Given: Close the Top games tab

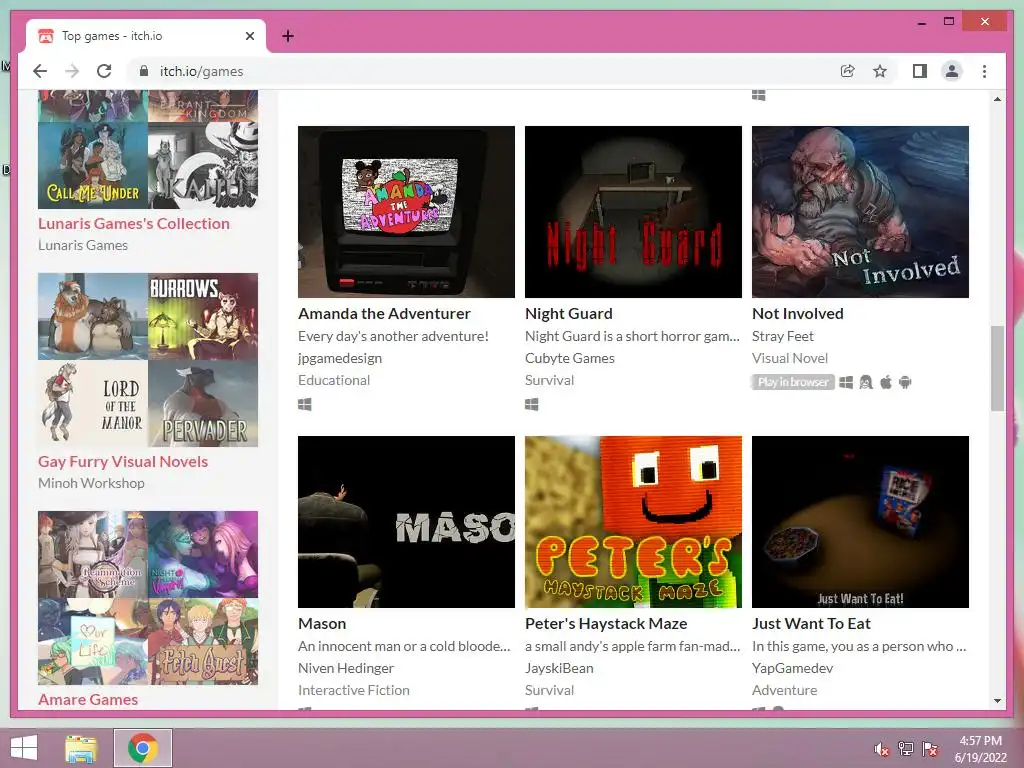Looking at the screenshot, I should pos(249,36).
